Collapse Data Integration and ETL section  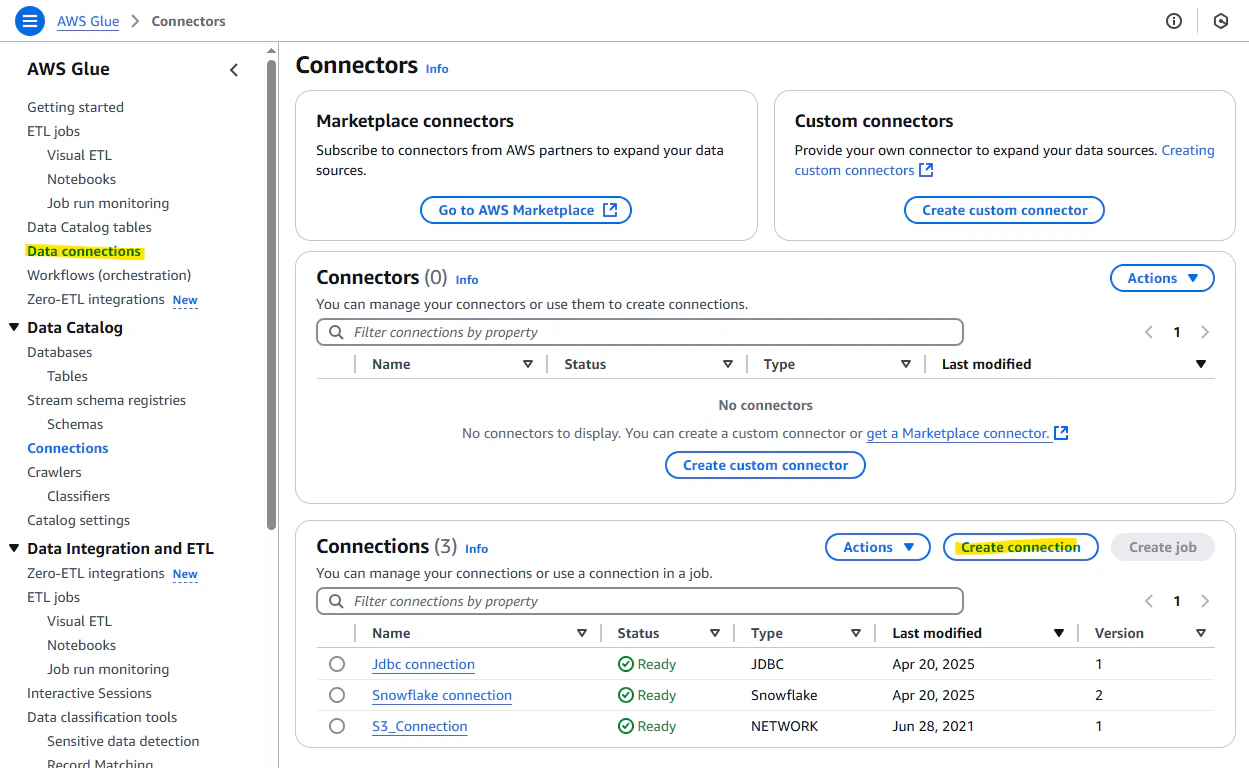pos(14,548)
